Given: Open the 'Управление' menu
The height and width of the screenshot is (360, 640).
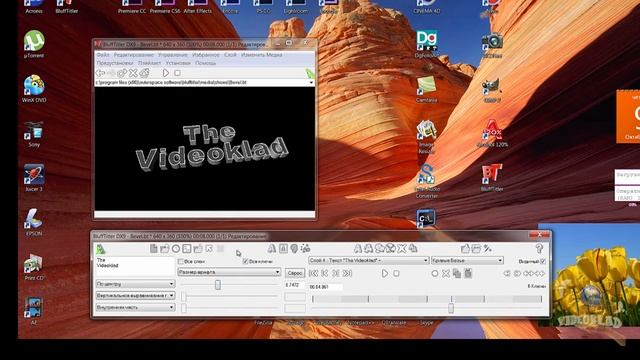Looking at the screenshot, I should point(173,55).
